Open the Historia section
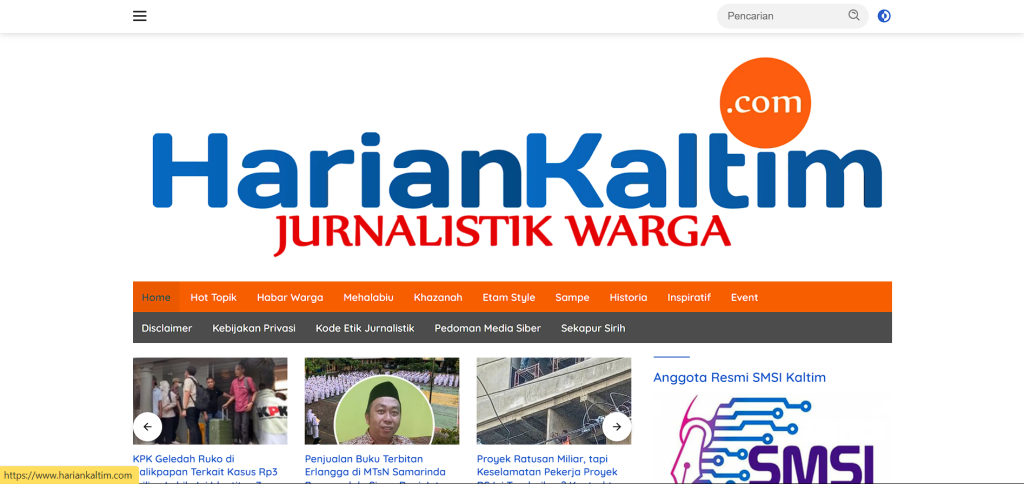Viewport: 1024px width, 484px height. [628, 297]
